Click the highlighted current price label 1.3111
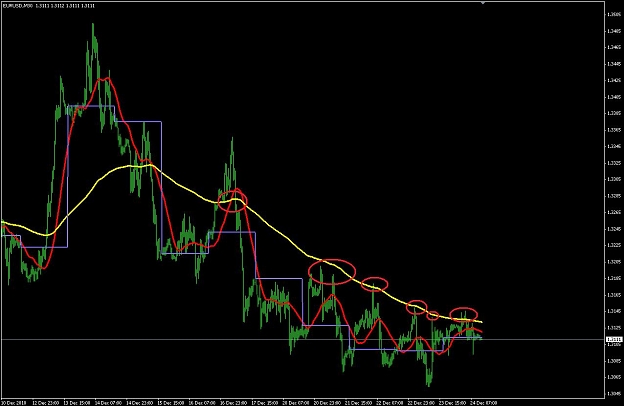 tap(614, 339)
